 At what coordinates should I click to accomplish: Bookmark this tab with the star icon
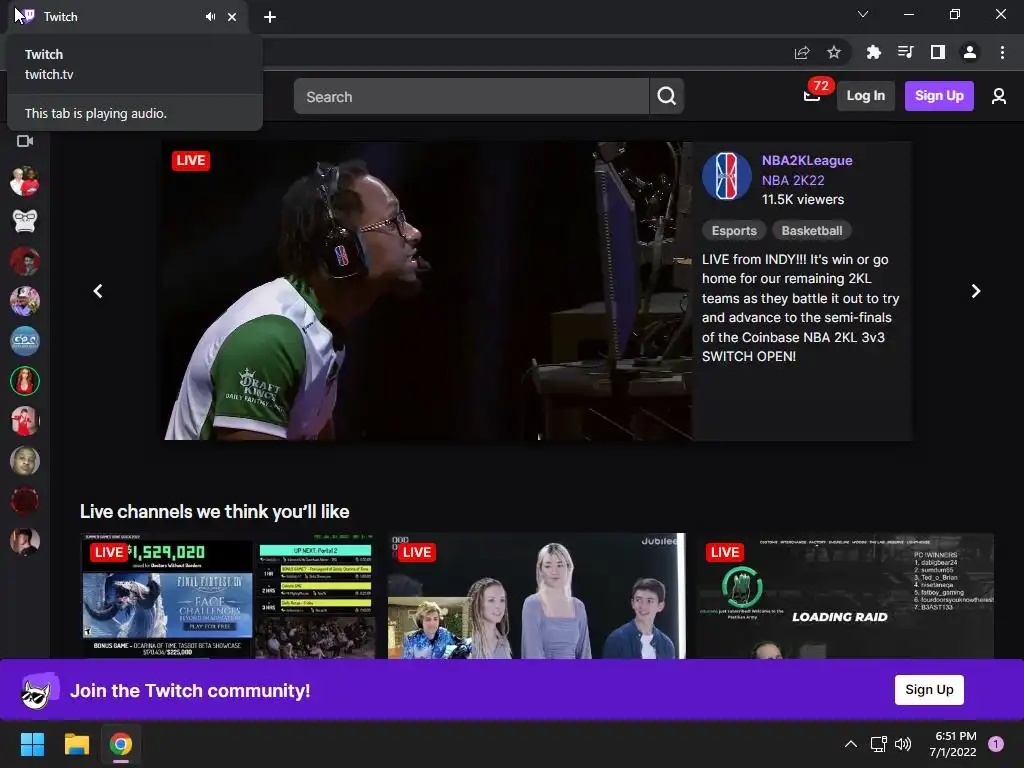[x=834, y=52]
